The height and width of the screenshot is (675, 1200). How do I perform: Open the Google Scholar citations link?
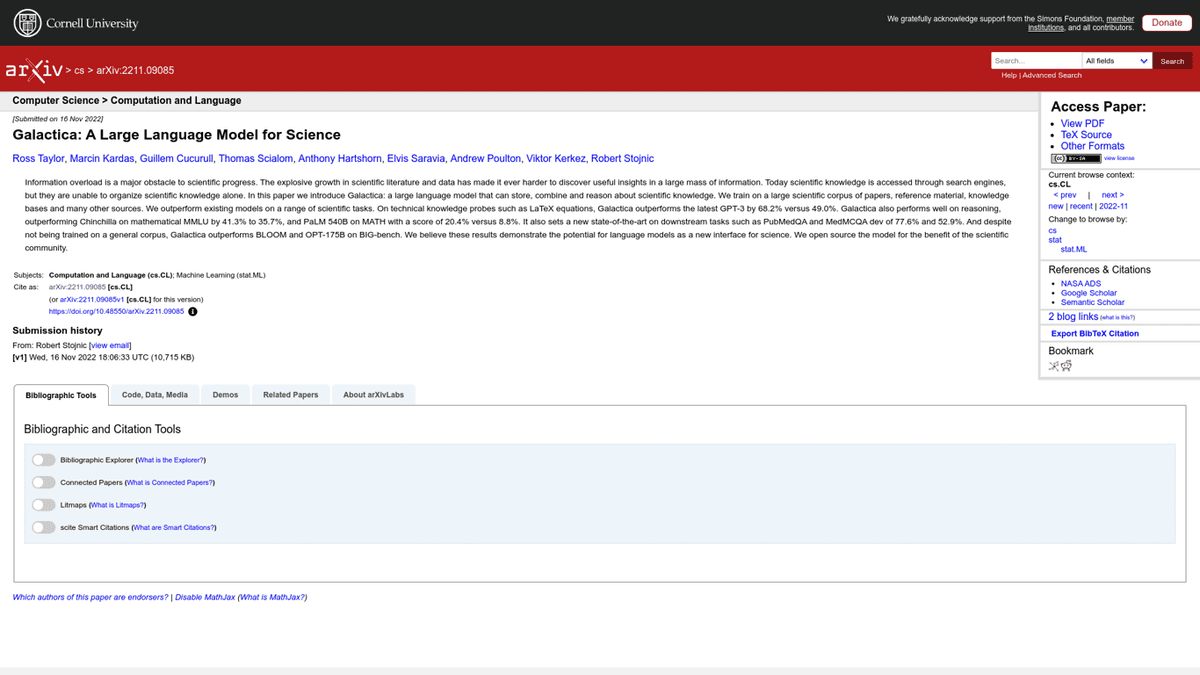point(1089,293)
